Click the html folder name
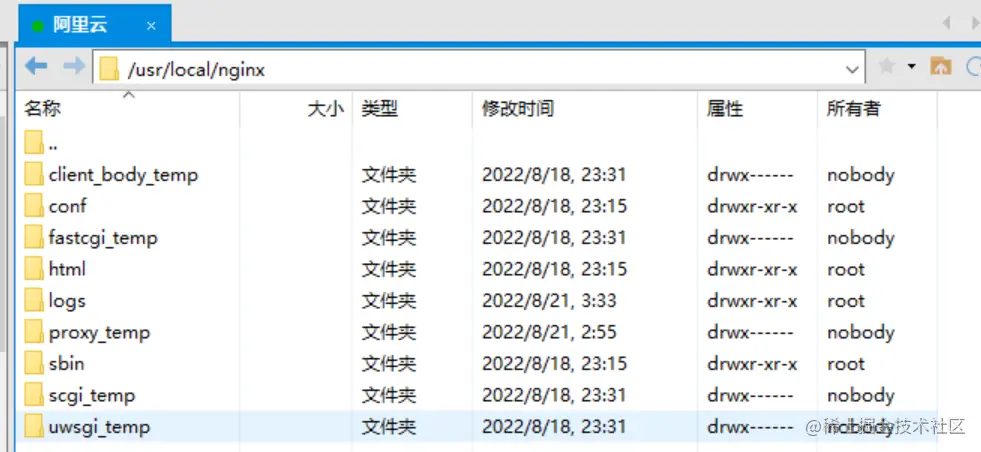Image resolution: width=981 pixels, height=452 pixels. pyautogui.click(x=67, y=269)
